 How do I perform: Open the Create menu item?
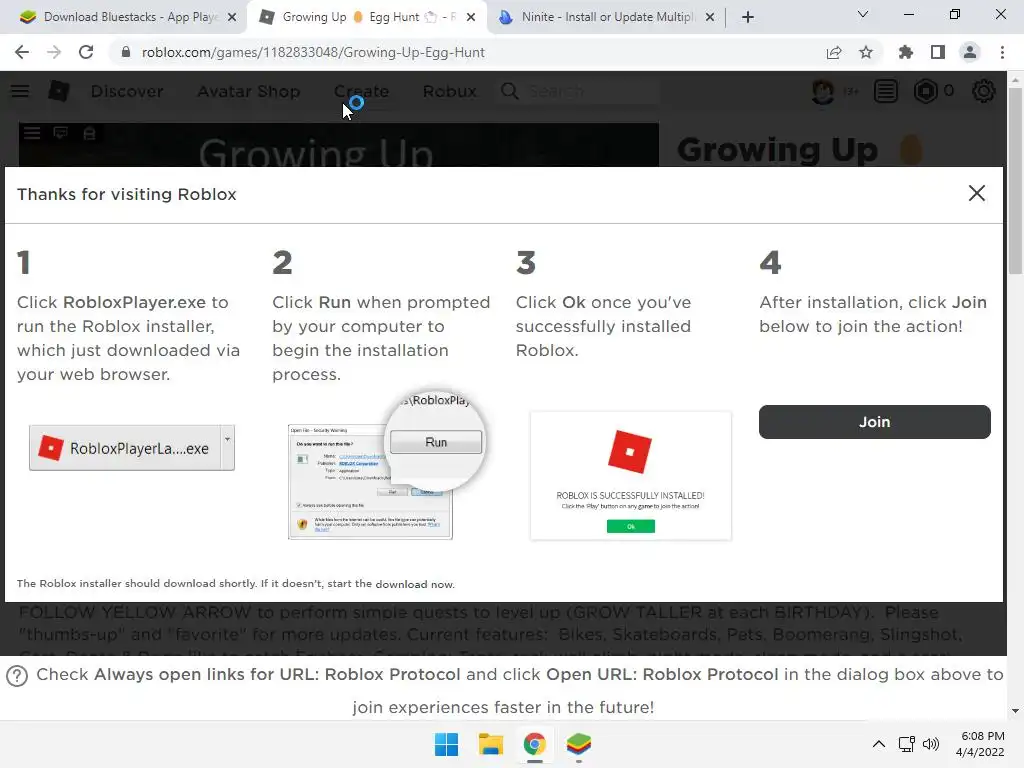pos(362,91)
